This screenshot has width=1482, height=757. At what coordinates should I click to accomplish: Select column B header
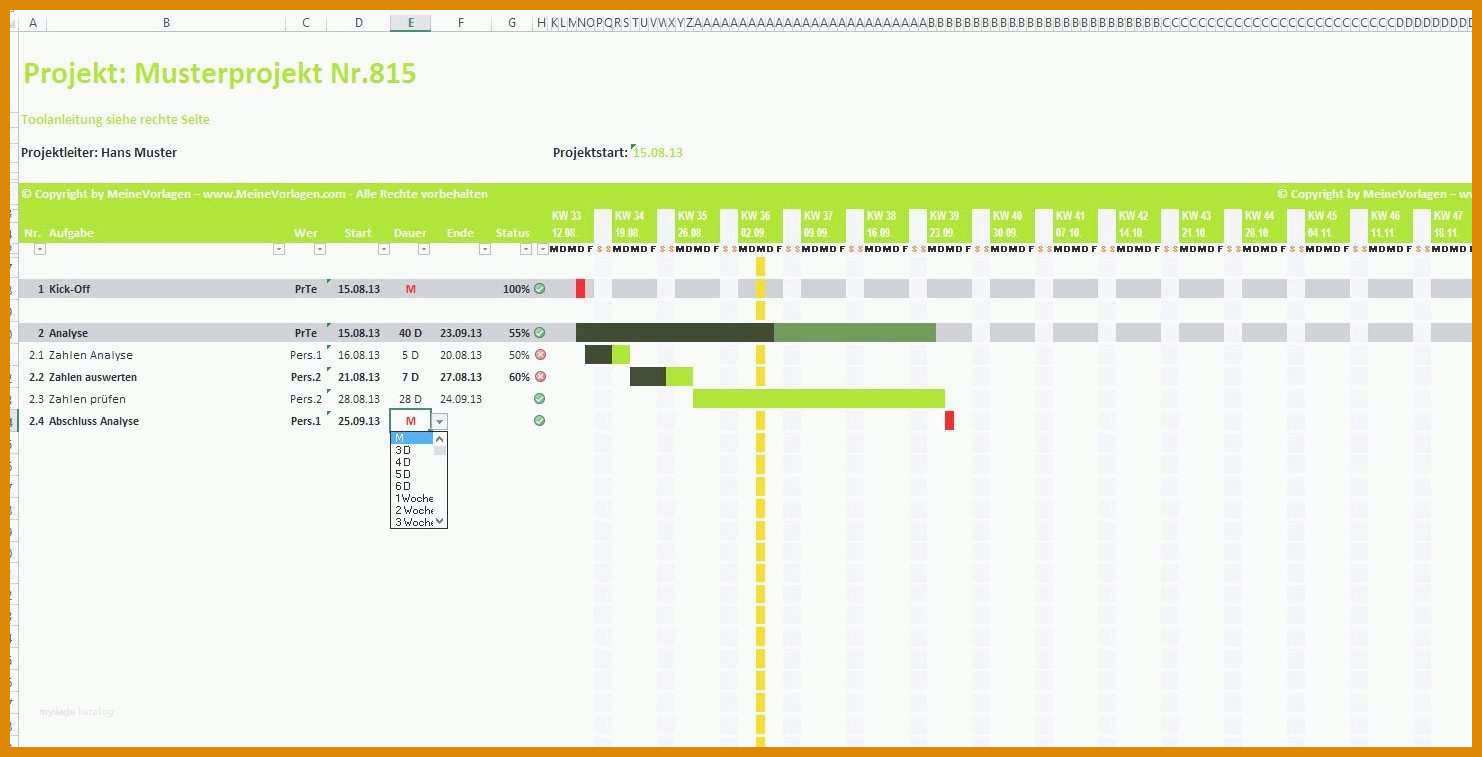166,23
